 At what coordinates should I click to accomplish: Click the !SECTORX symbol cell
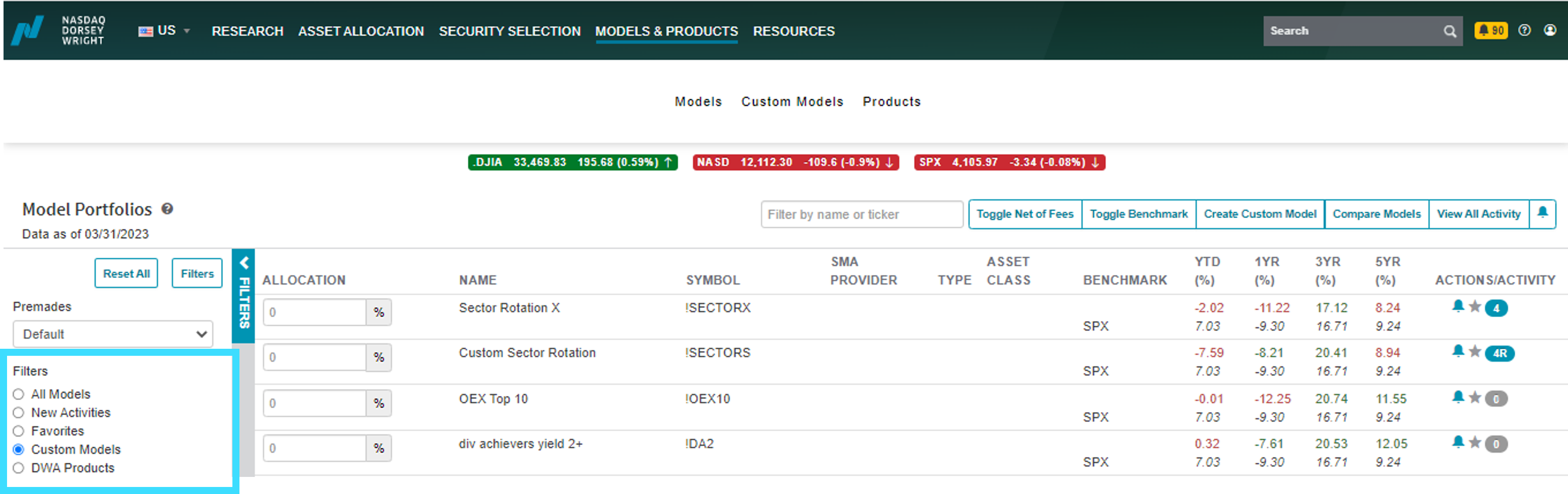coord(718,308)
